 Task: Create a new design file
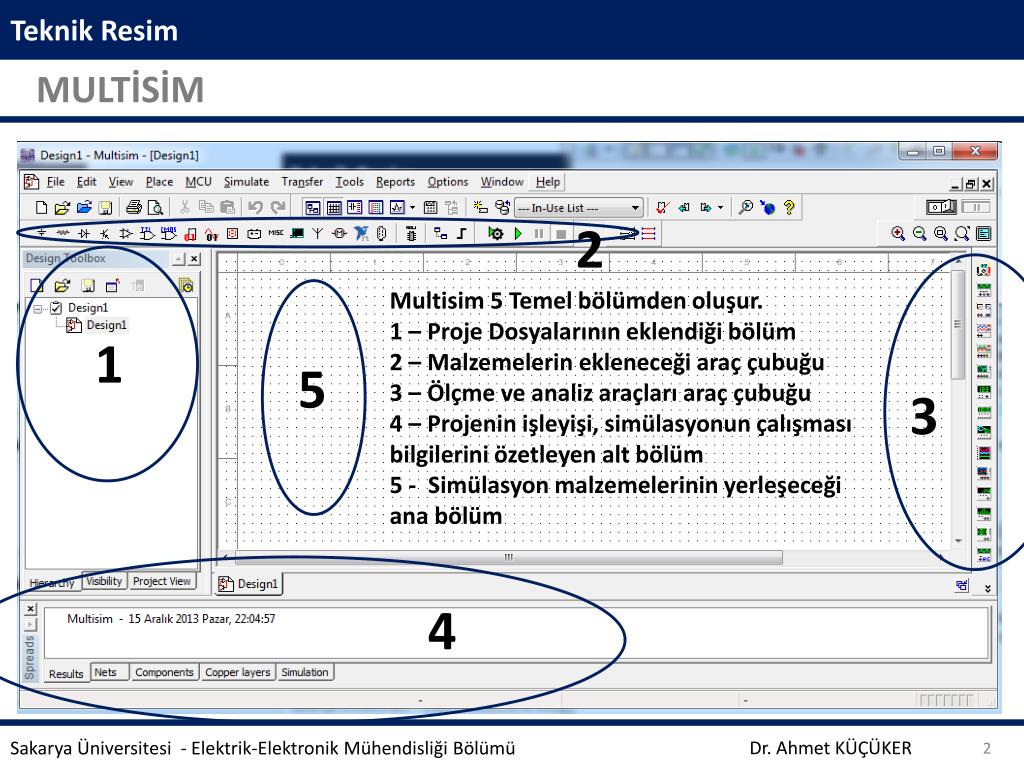point(41,208)
